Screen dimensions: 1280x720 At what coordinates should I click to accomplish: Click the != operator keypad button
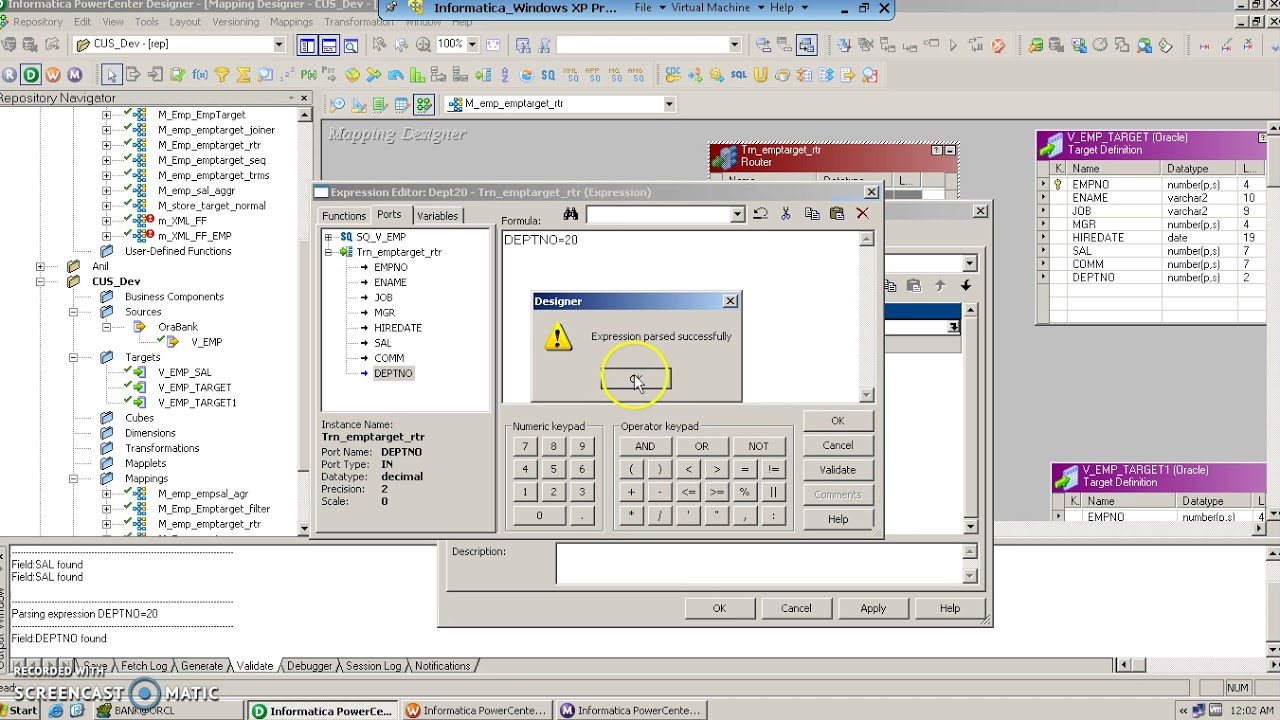click(773, 470)
